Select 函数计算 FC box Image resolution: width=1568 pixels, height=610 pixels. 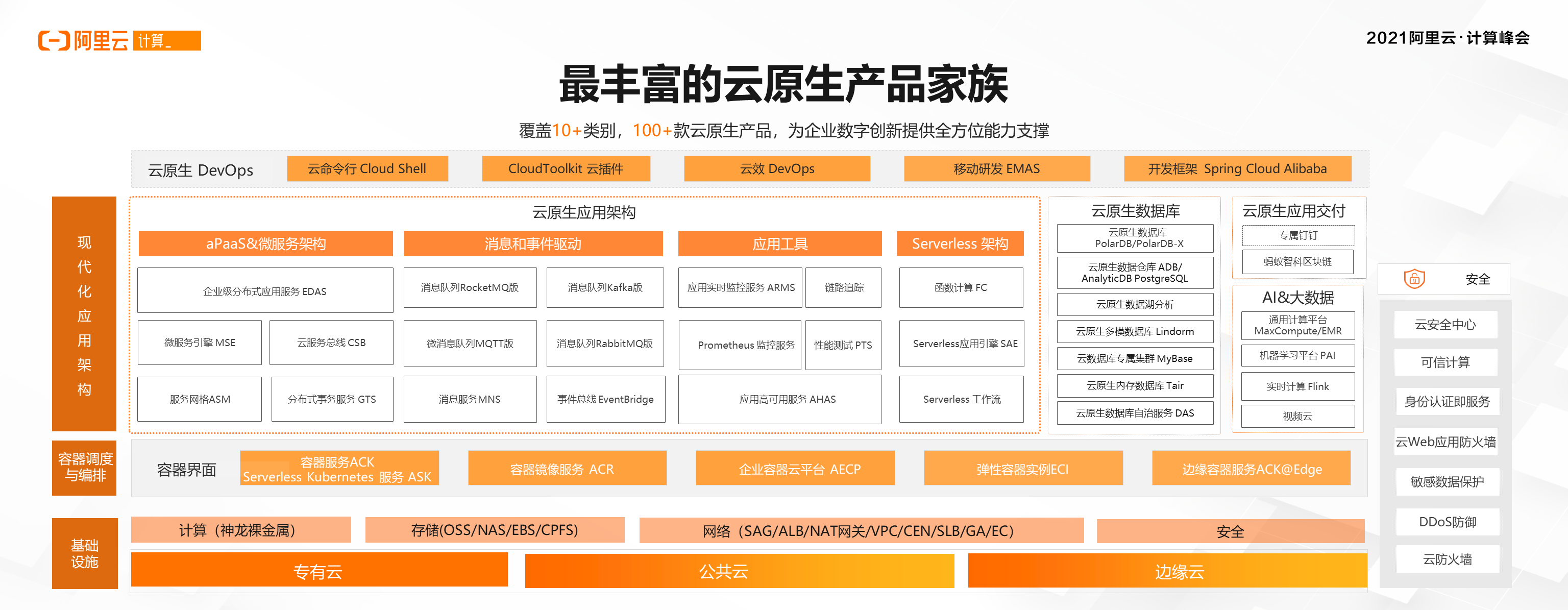point(961,287)
